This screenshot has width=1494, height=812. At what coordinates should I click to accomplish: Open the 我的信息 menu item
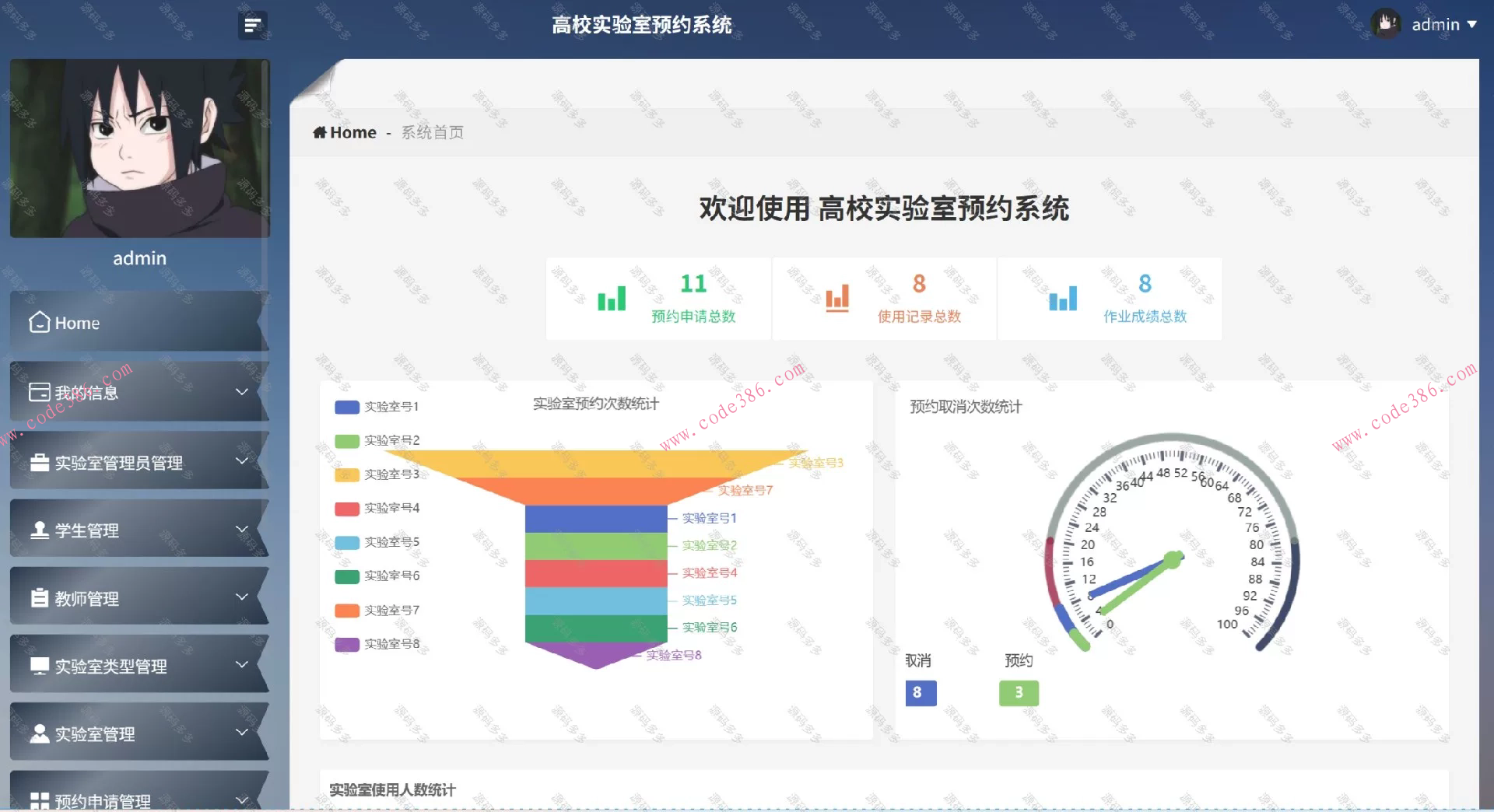(x=139, y=392)
